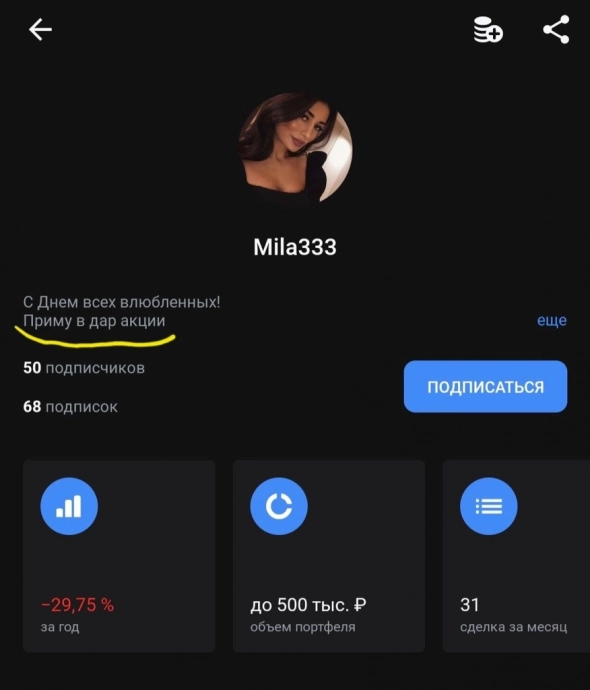The width and height of the screenshot is (590, 690).
Task: Tap the ПОДПИСАТЬСЯ subscribe button
Action: pyautogui.click(x=485, y=386)
